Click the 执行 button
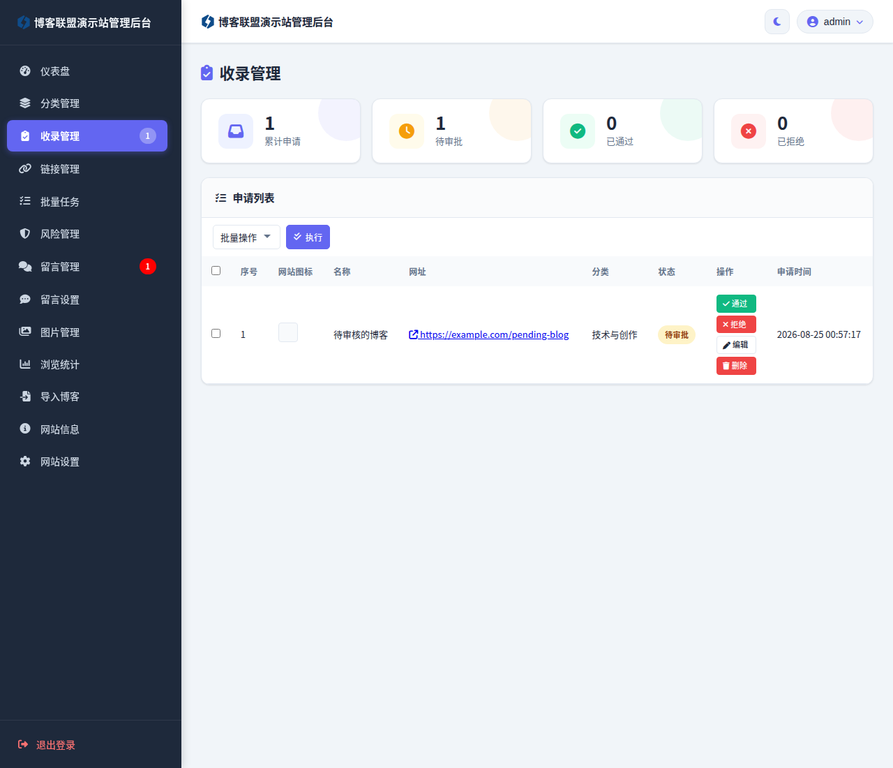This screenshot has width=893, height=768. (308, 237)
